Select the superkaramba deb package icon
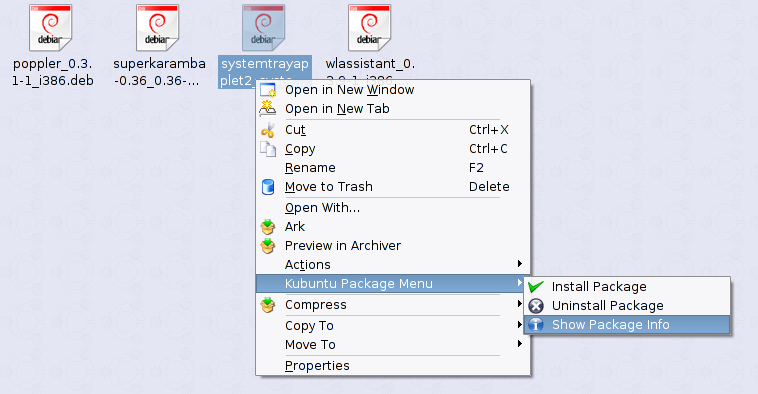The image size is (758, 394). [x=157, y=28]
